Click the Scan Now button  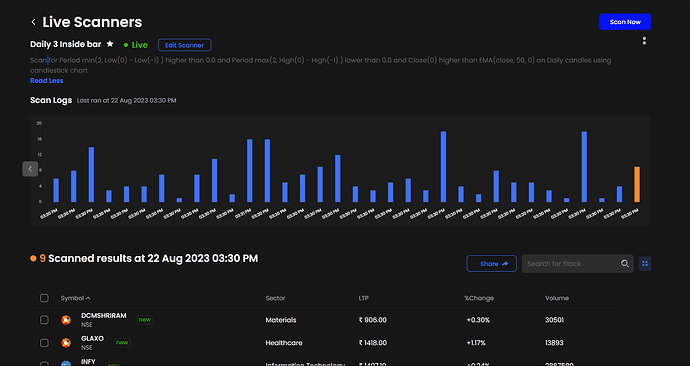pos(625,22)
